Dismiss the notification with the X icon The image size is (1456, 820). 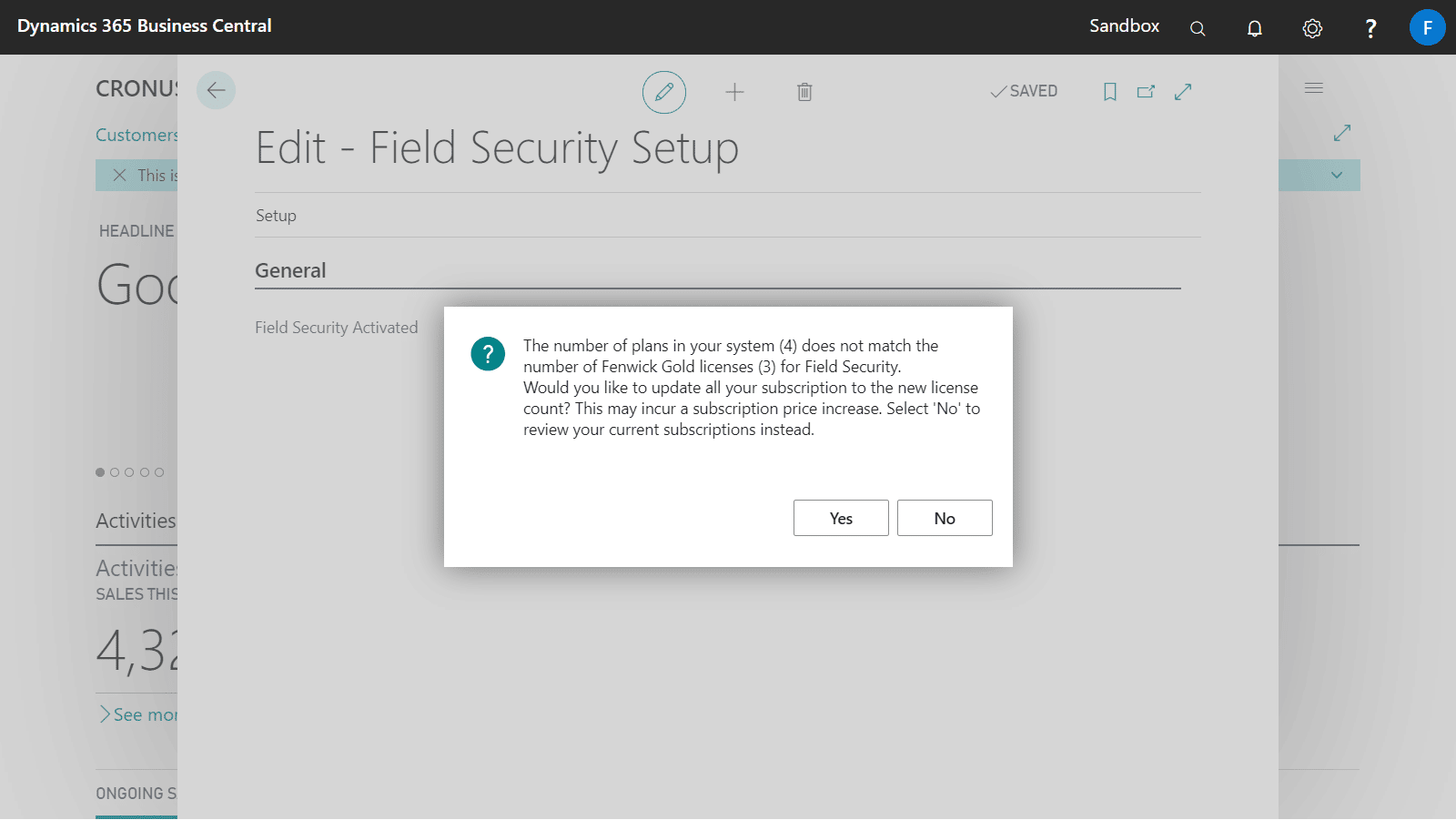point(119,175)
